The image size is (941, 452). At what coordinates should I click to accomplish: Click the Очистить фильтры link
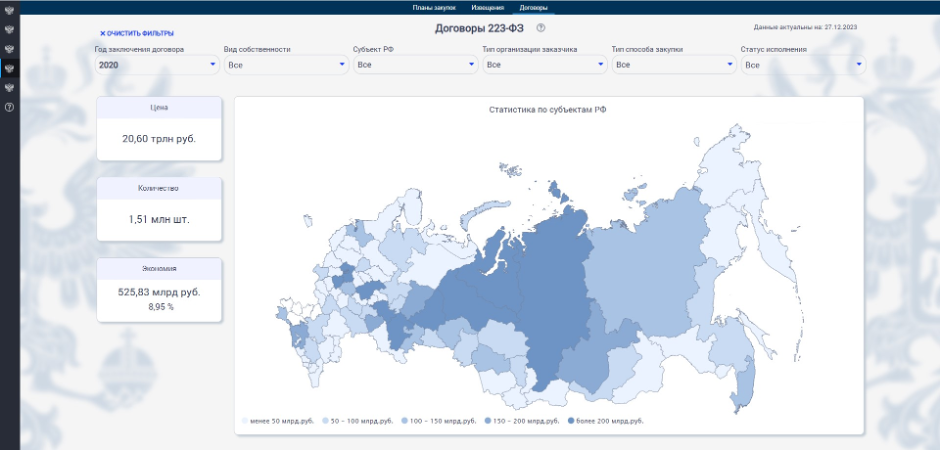(x=137, y=34)
